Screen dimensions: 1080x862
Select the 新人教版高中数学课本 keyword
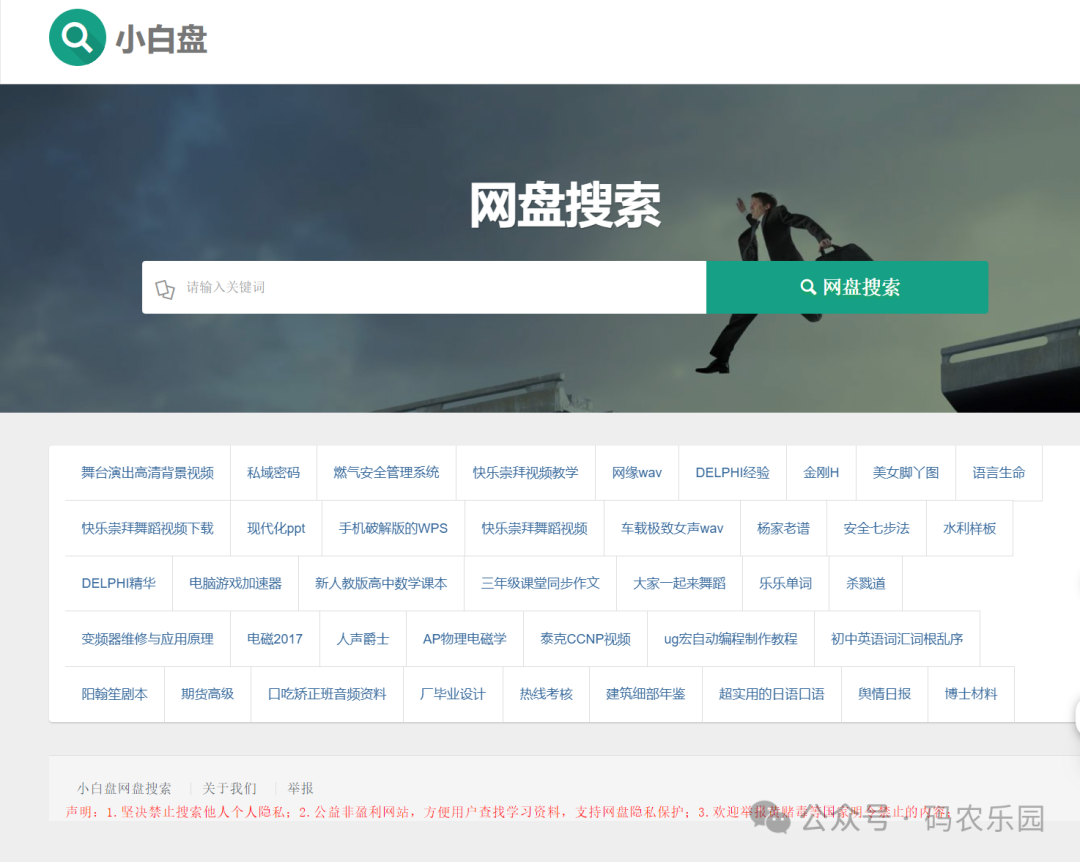click(381, 583)
